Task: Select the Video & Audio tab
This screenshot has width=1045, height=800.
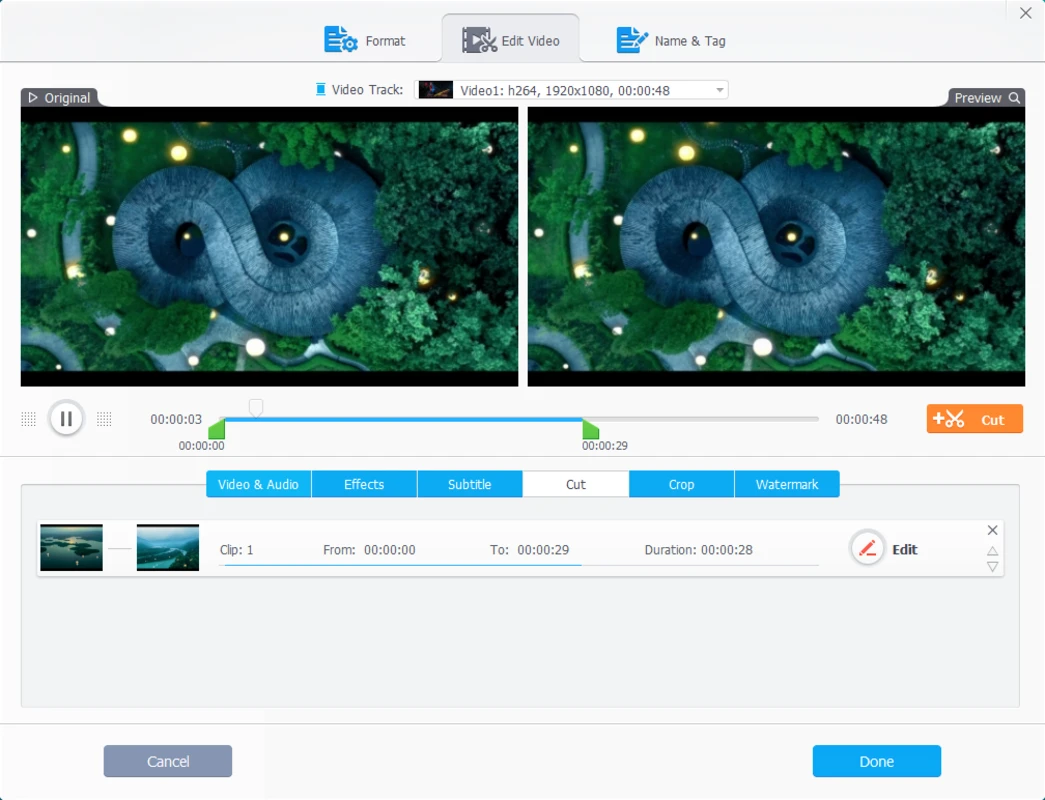Action: tap(257, 484)
